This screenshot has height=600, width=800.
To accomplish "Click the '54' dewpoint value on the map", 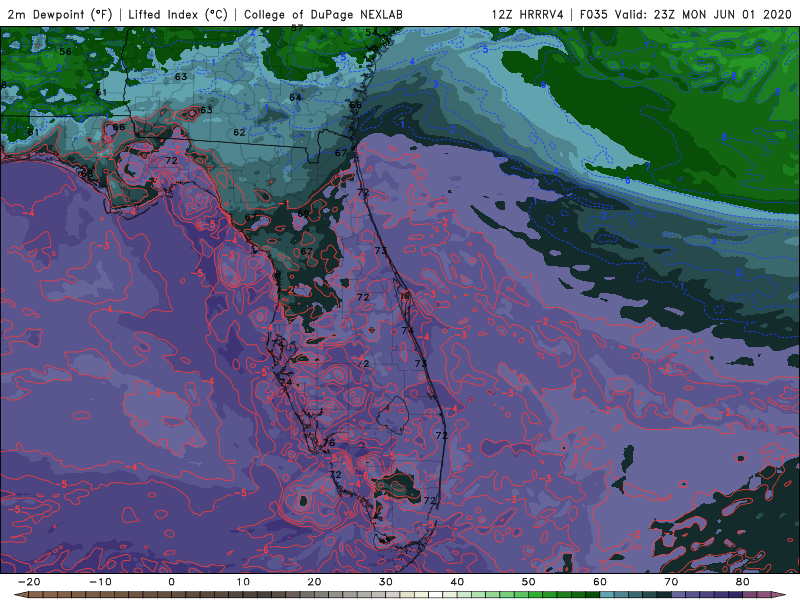I will (371, 32).
